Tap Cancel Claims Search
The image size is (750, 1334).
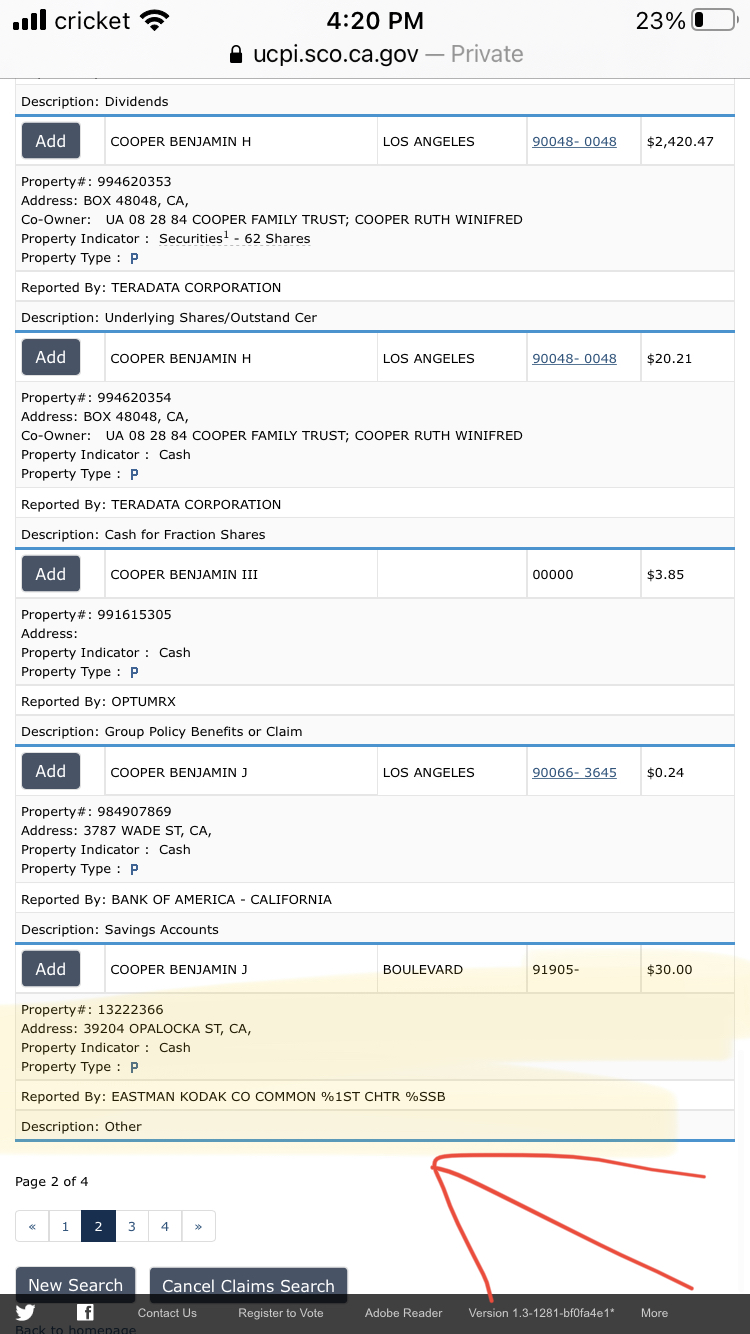[248, 1286]
